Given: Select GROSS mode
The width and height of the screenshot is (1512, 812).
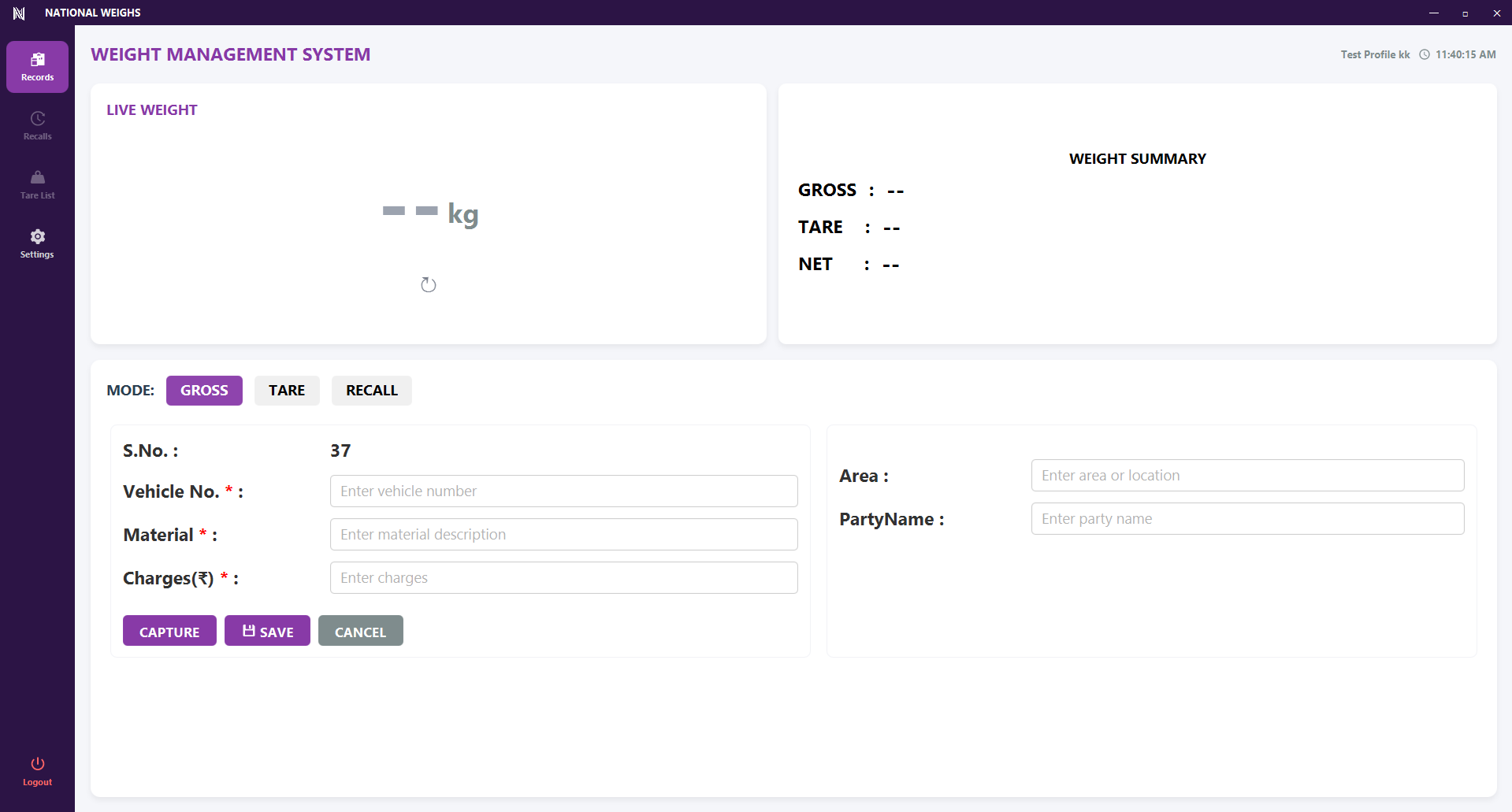Looking at the screenshot, I should pos(204,391).
